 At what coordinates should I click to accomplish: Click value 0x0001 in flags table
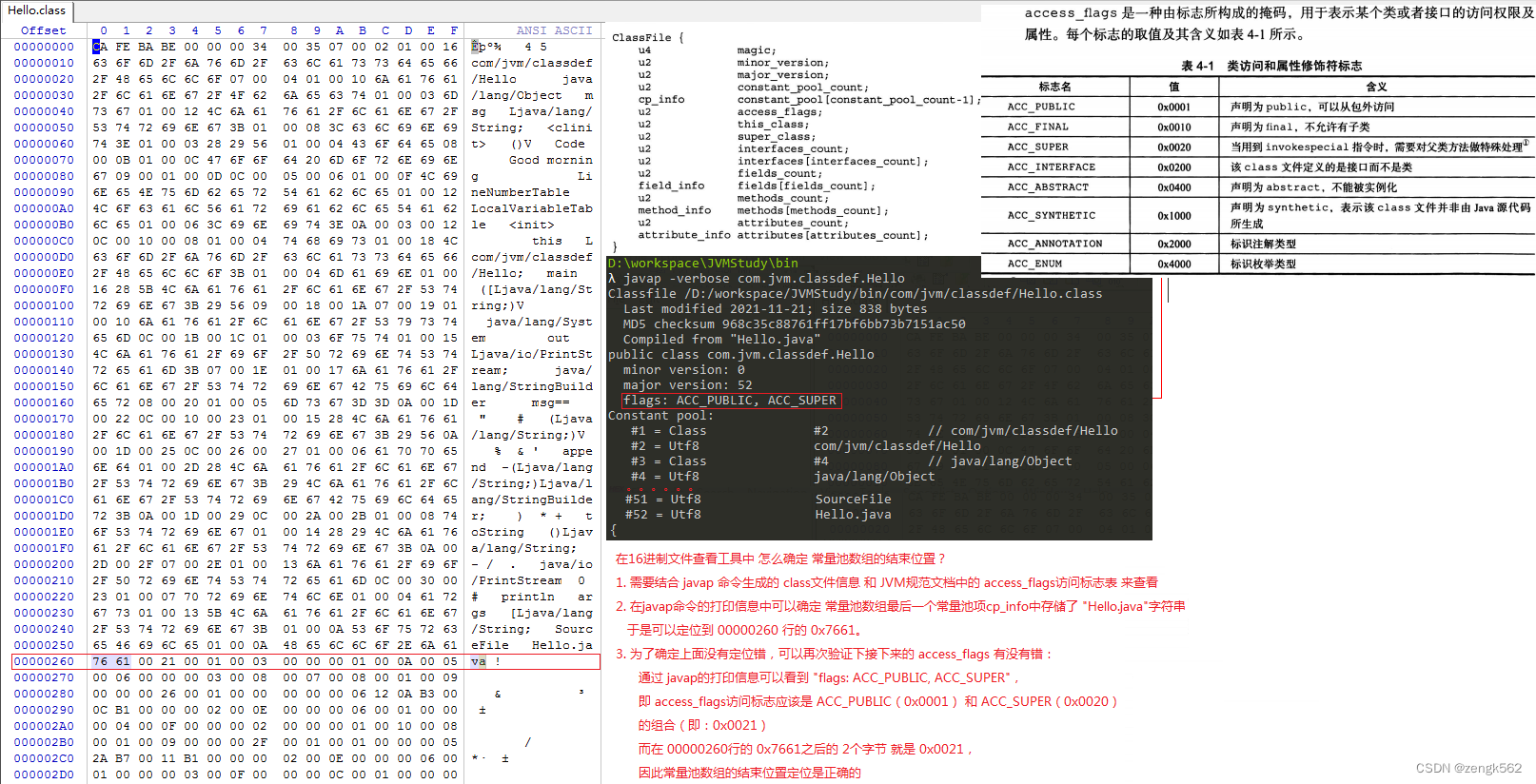(1174, 108)
